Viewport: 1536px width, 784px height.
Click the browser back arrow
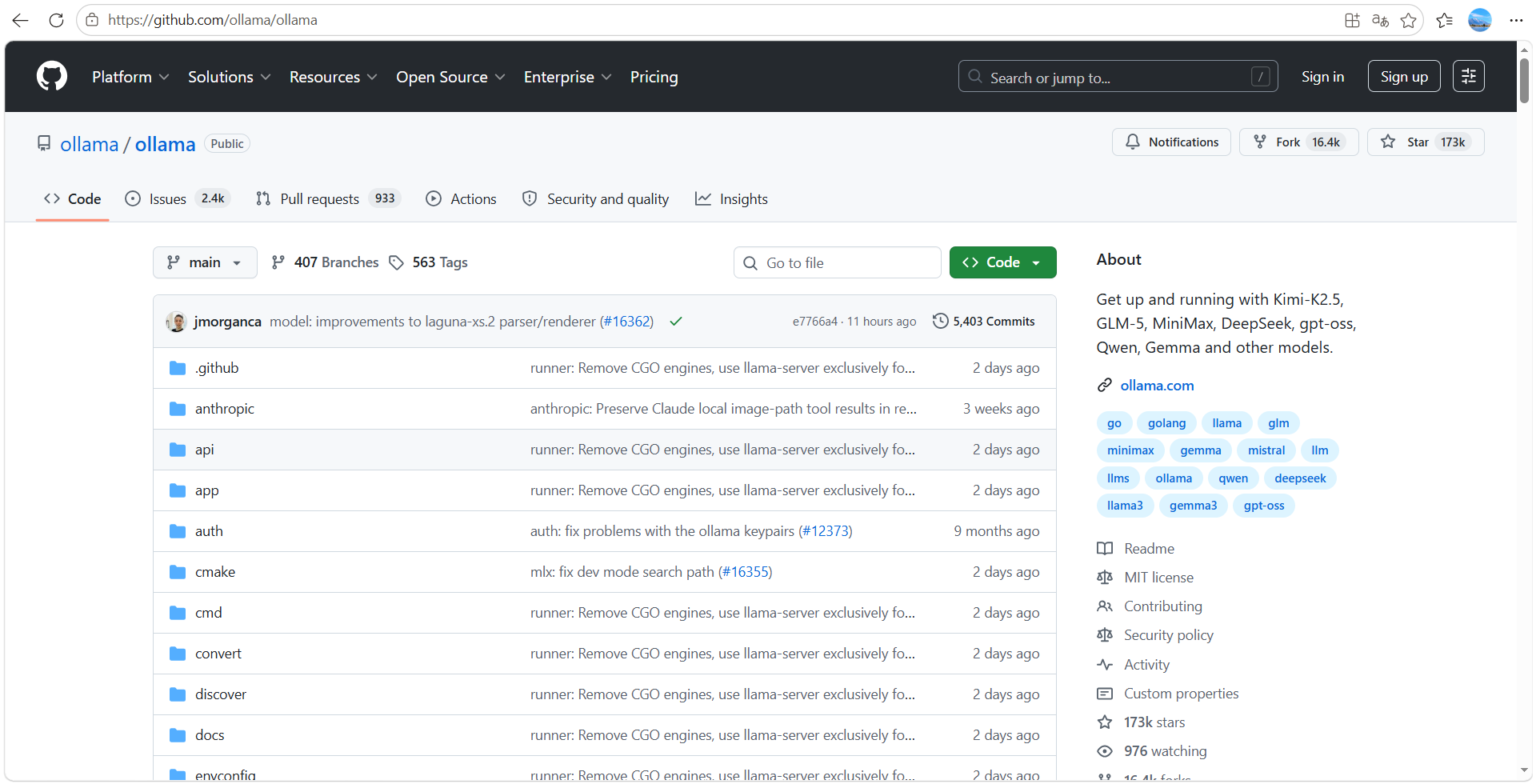21,20
